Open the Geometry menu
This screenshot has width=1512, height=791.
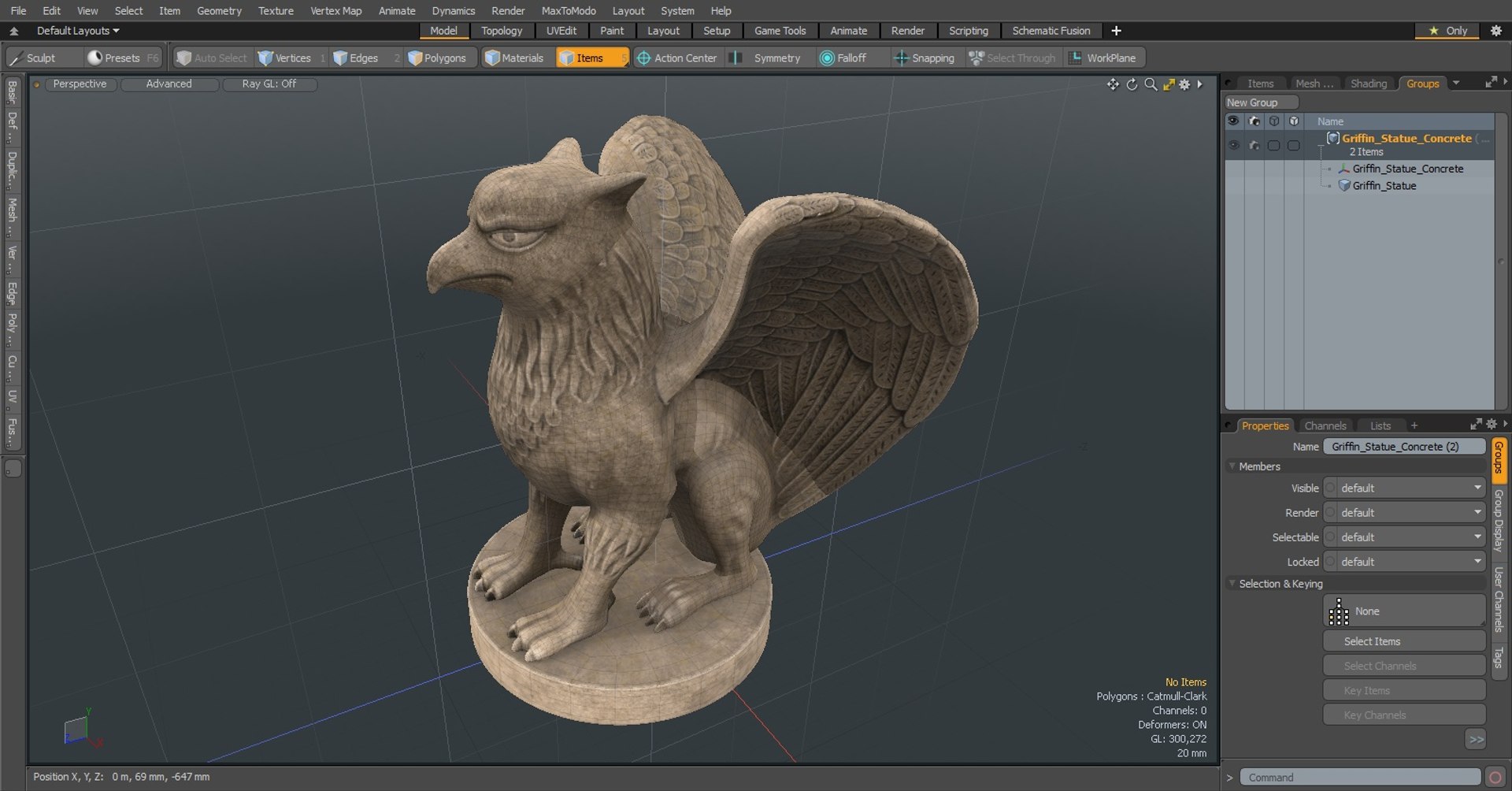(x=219, y=10)
